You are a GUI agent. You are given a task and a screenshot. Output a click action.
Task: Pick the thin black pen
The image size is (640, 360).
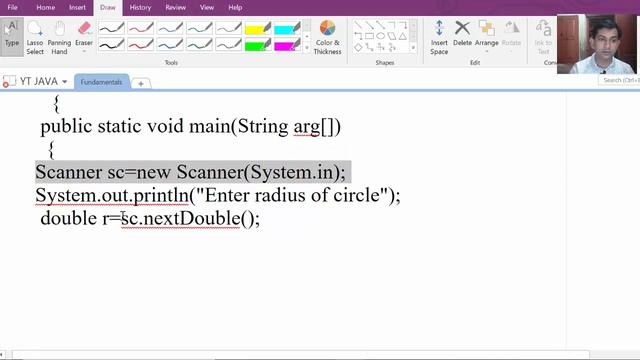click(x=111, y=28)
